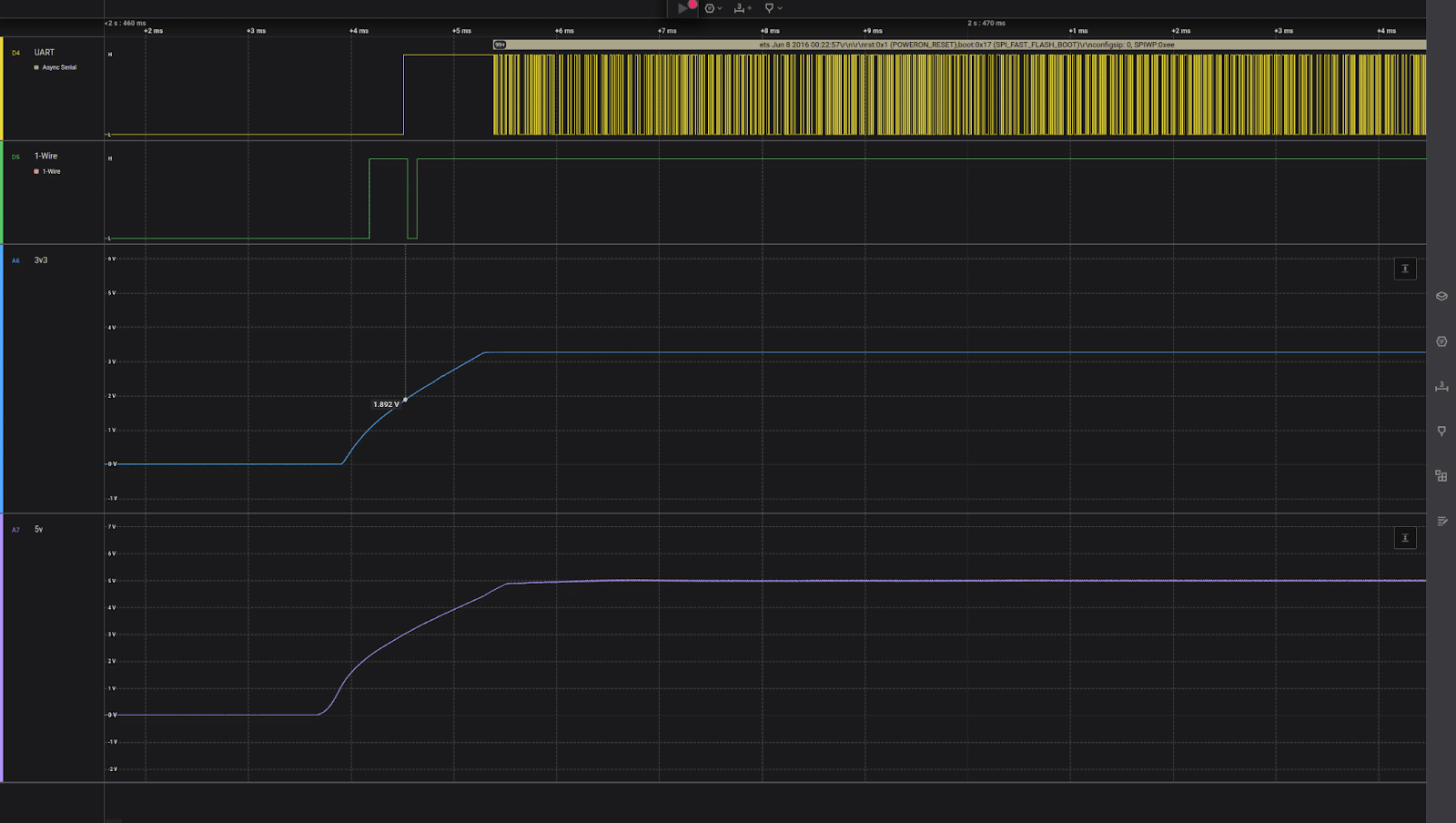This screenshot has height=823, width=1456.
Task: Click the 99+ badge on the UART decode bar
Action: (x=500, y=45)
